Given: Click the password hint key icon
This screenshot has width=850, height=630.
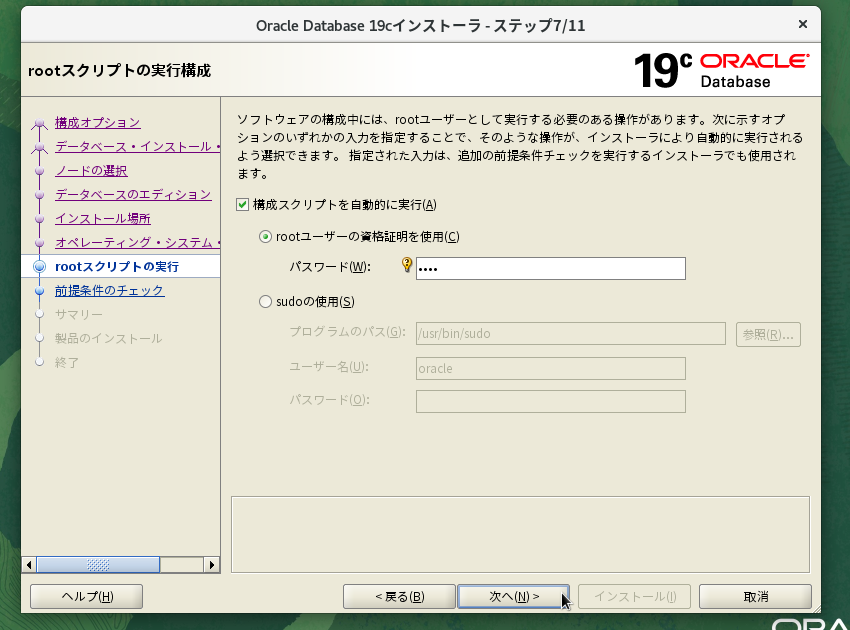Looking at the screenshot, I should coord(407,265).
